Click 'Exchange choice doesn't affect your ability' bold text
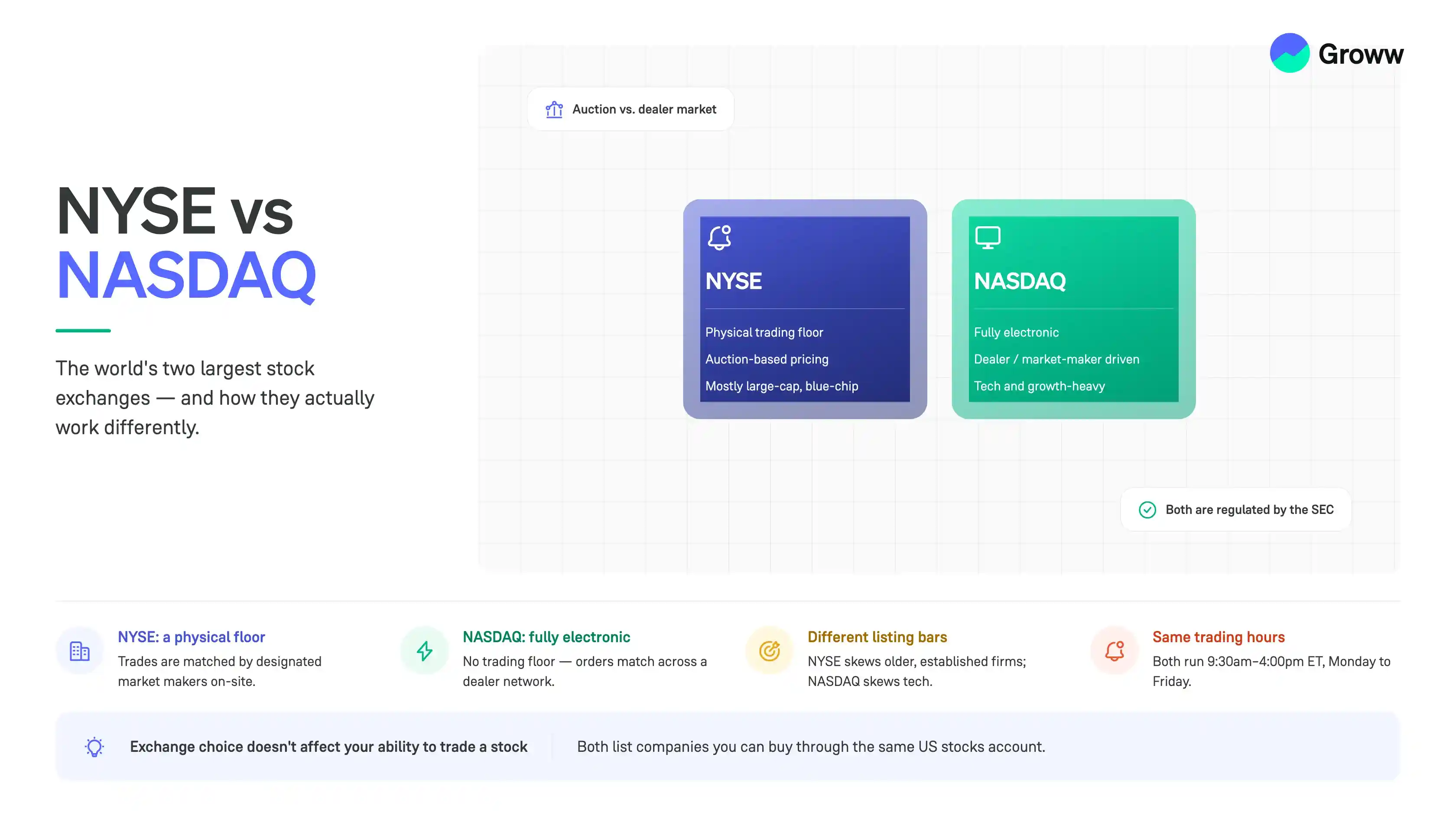The width and height of the screenshot is (1456, 819). coord(328,747)
